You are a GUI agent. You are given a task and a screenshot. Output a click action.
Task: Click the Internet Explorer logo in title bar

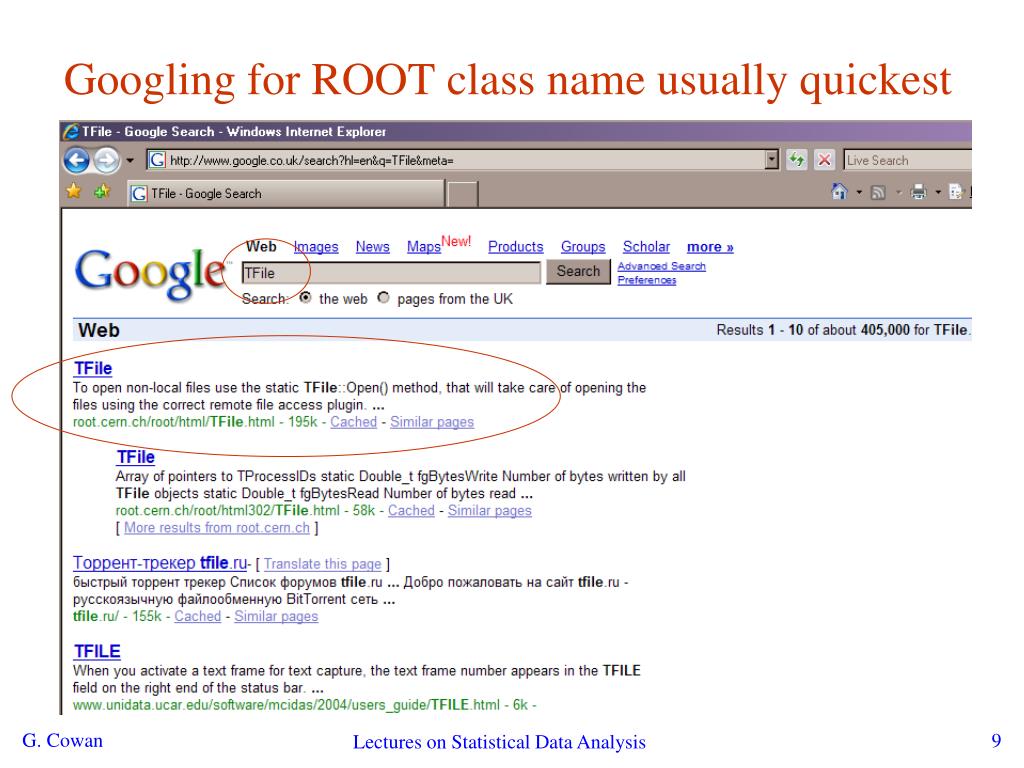(71, 131)
